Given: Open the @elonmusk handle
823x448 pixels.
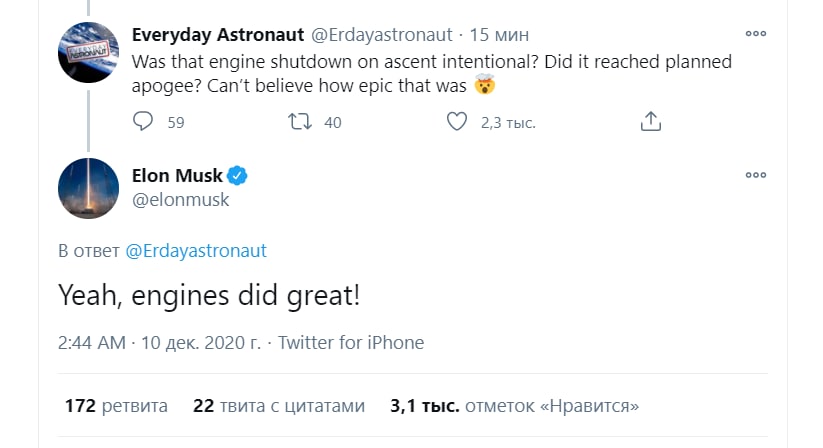Looking at the screenshot, I should click(x=181, y=200).
